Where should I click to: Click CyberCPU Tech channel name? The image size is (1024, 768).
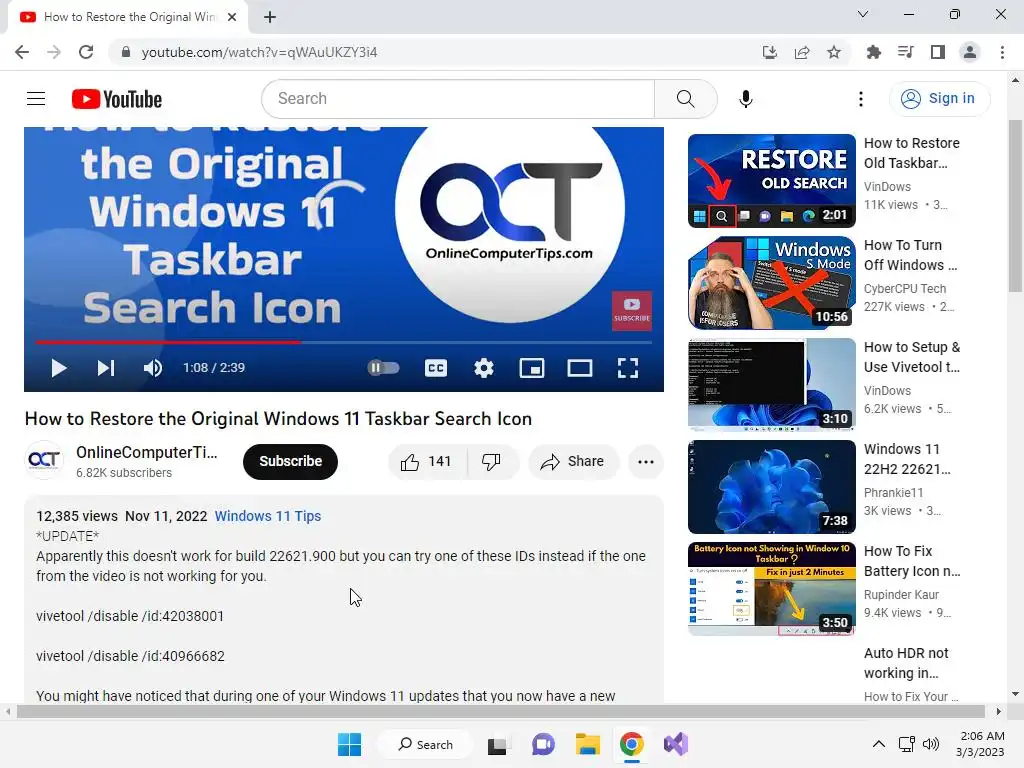click(904, 289)
